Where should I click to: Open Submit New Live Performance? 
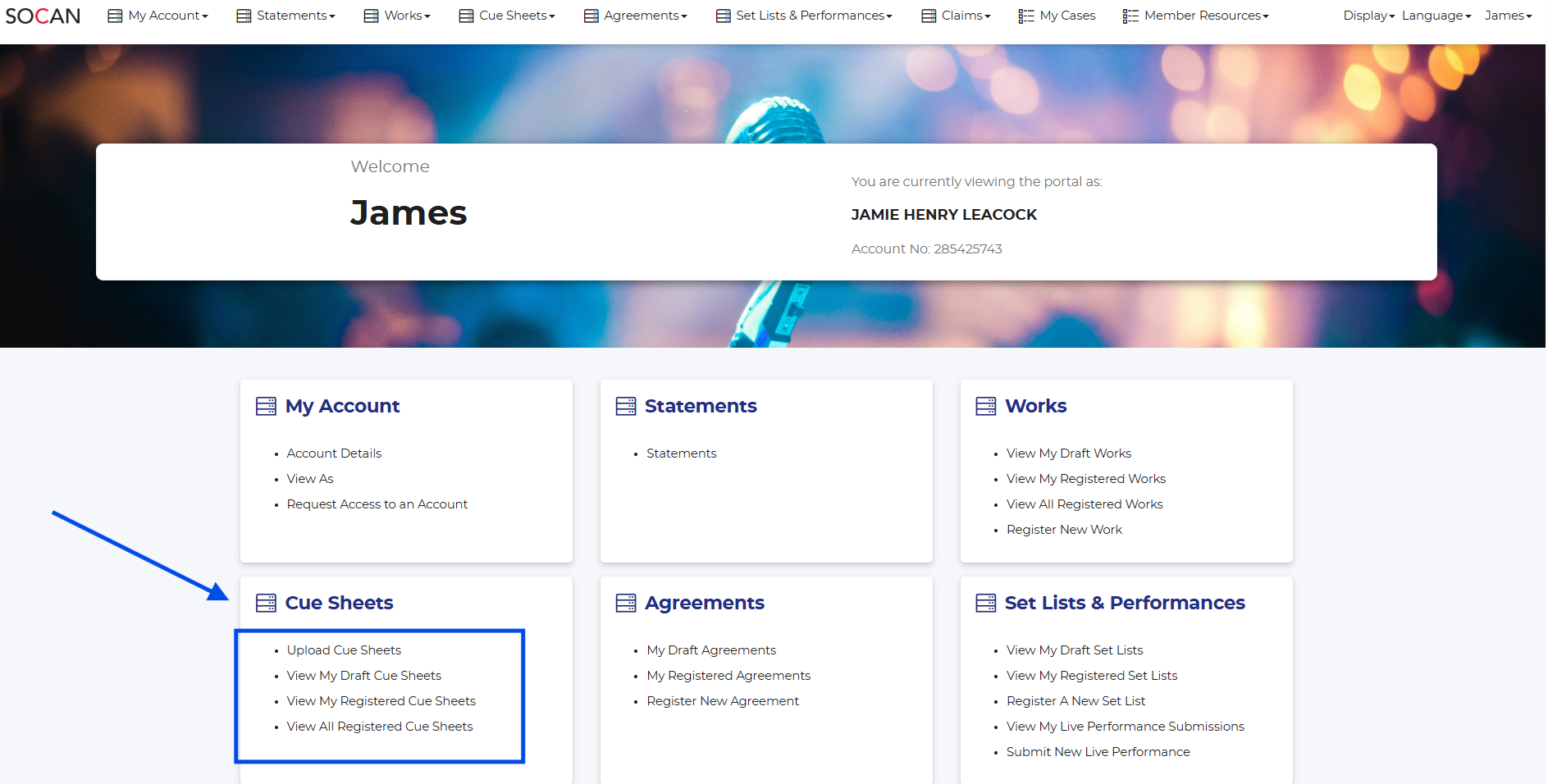pos(1098,752)
